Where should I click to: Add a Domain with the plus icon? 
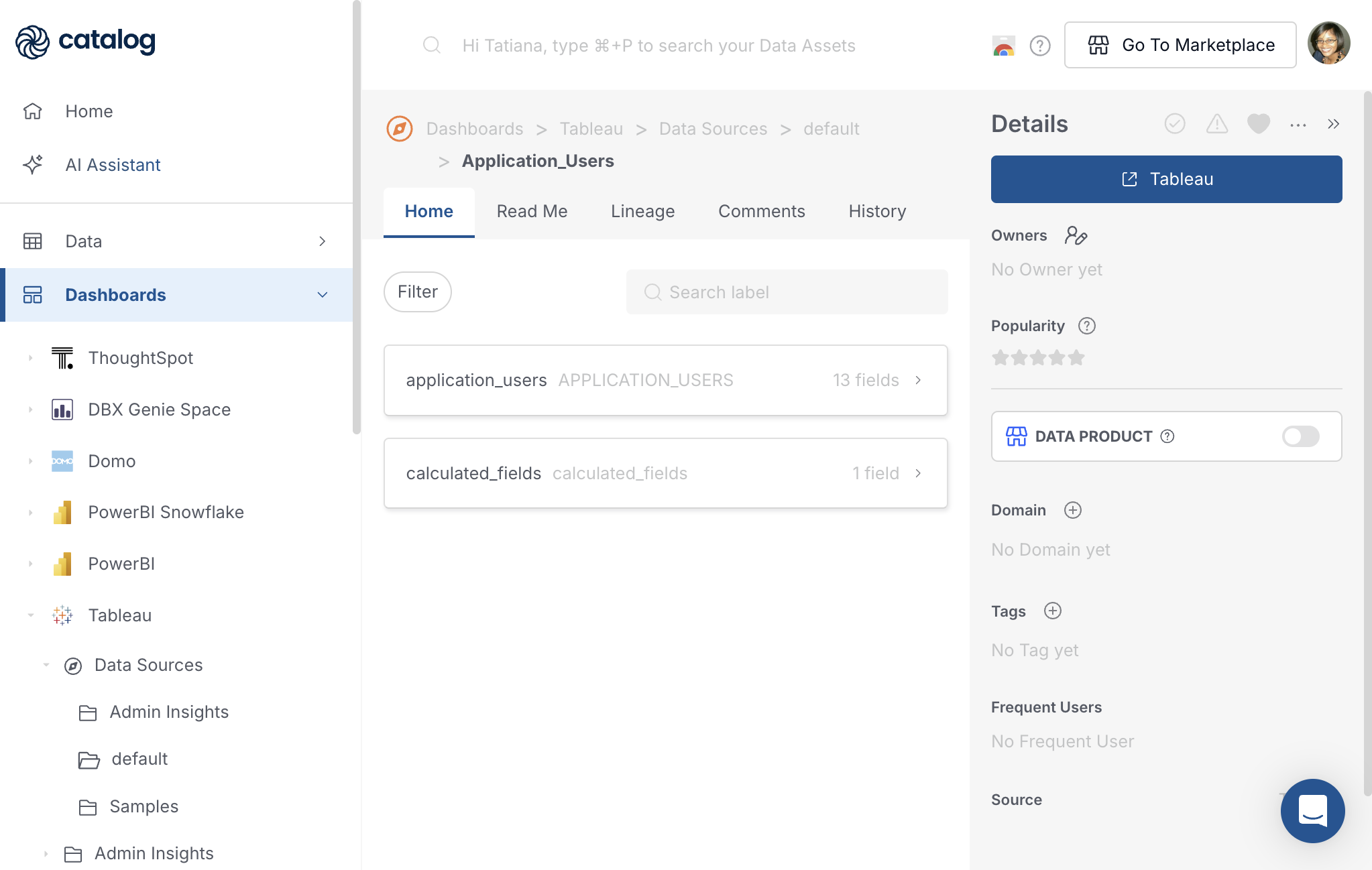pos(1073,510)
